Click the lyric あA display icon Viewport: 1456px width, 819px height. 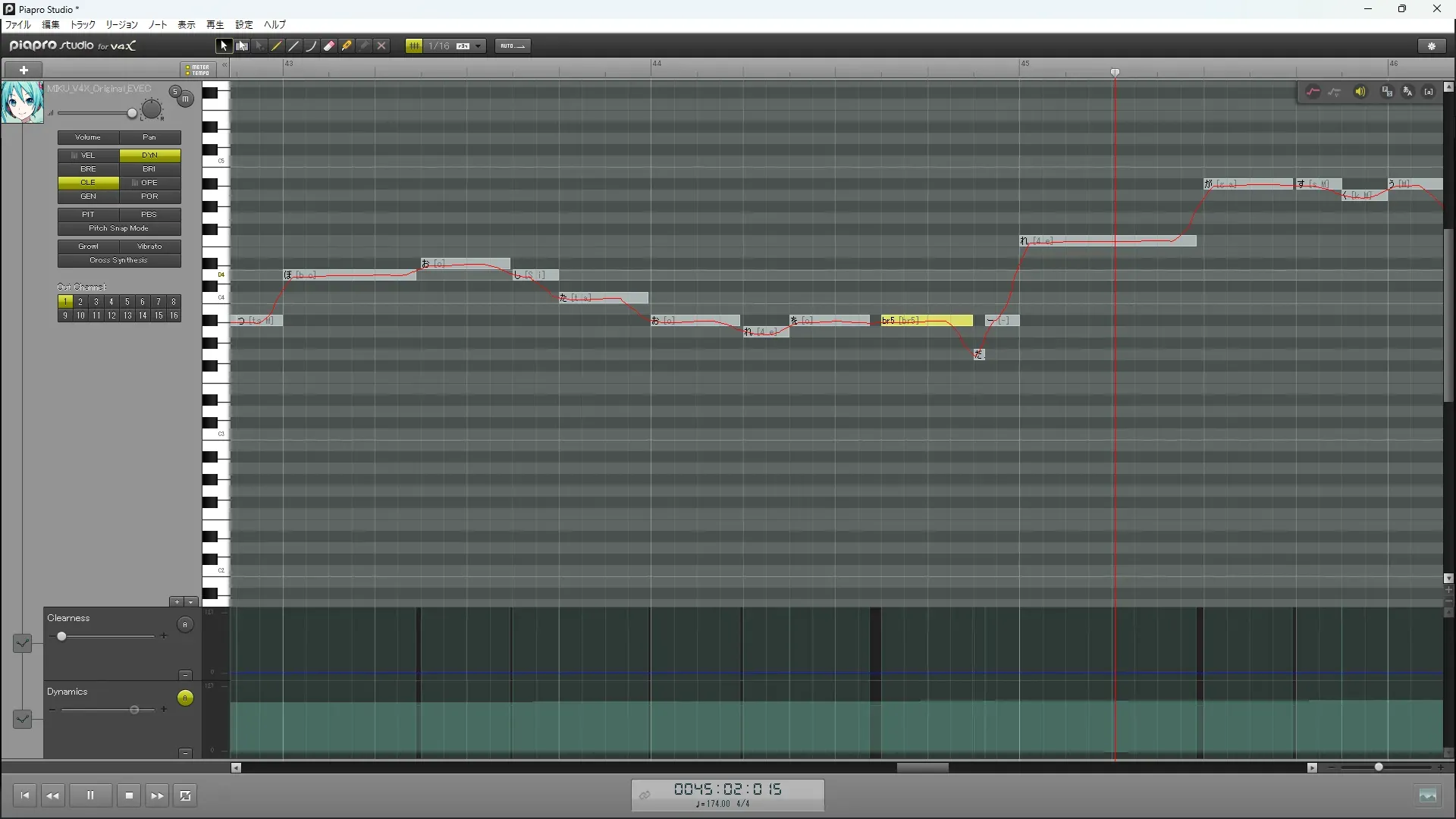pos(1407,92)
